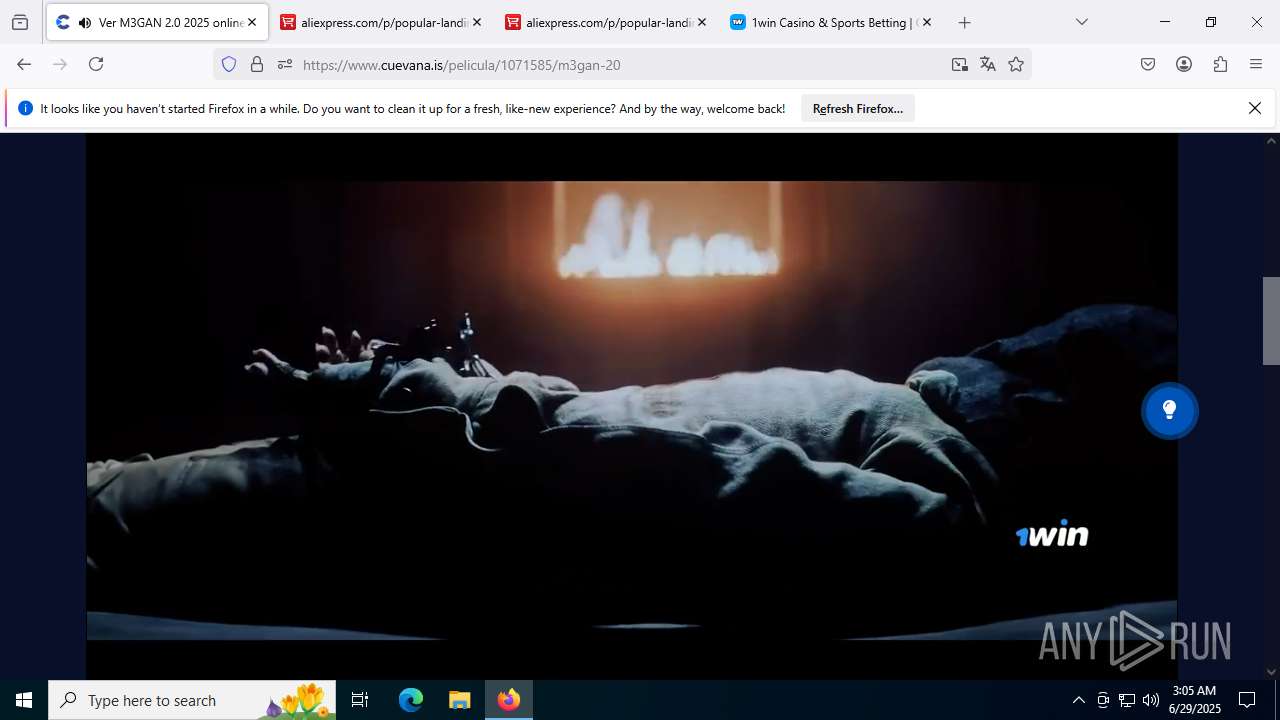Toggle lights with the lightbulb button
This screenshot has height=720, width=1280.
(x=1170, y=410)
